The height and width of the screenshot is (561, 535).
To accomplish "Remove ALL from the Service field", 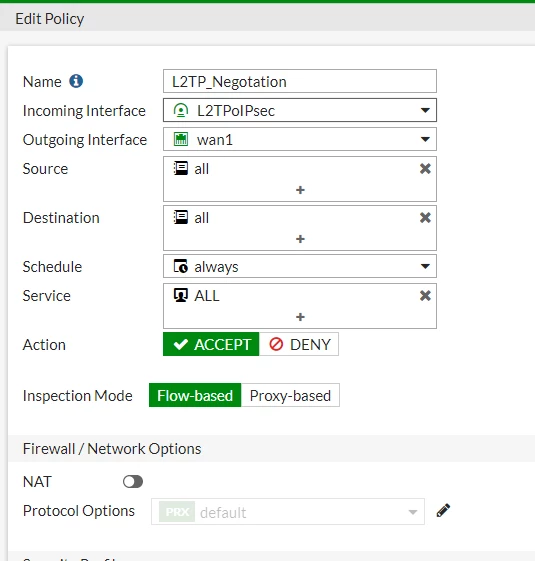I will click(425, 296).
